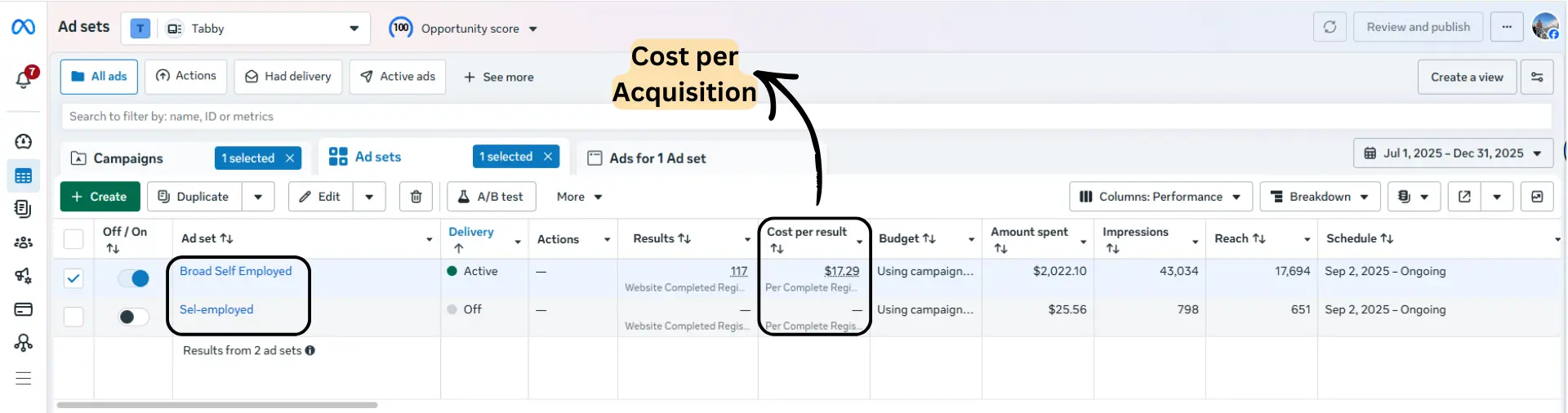
Task: Expand the More menu
Action: 580,197
